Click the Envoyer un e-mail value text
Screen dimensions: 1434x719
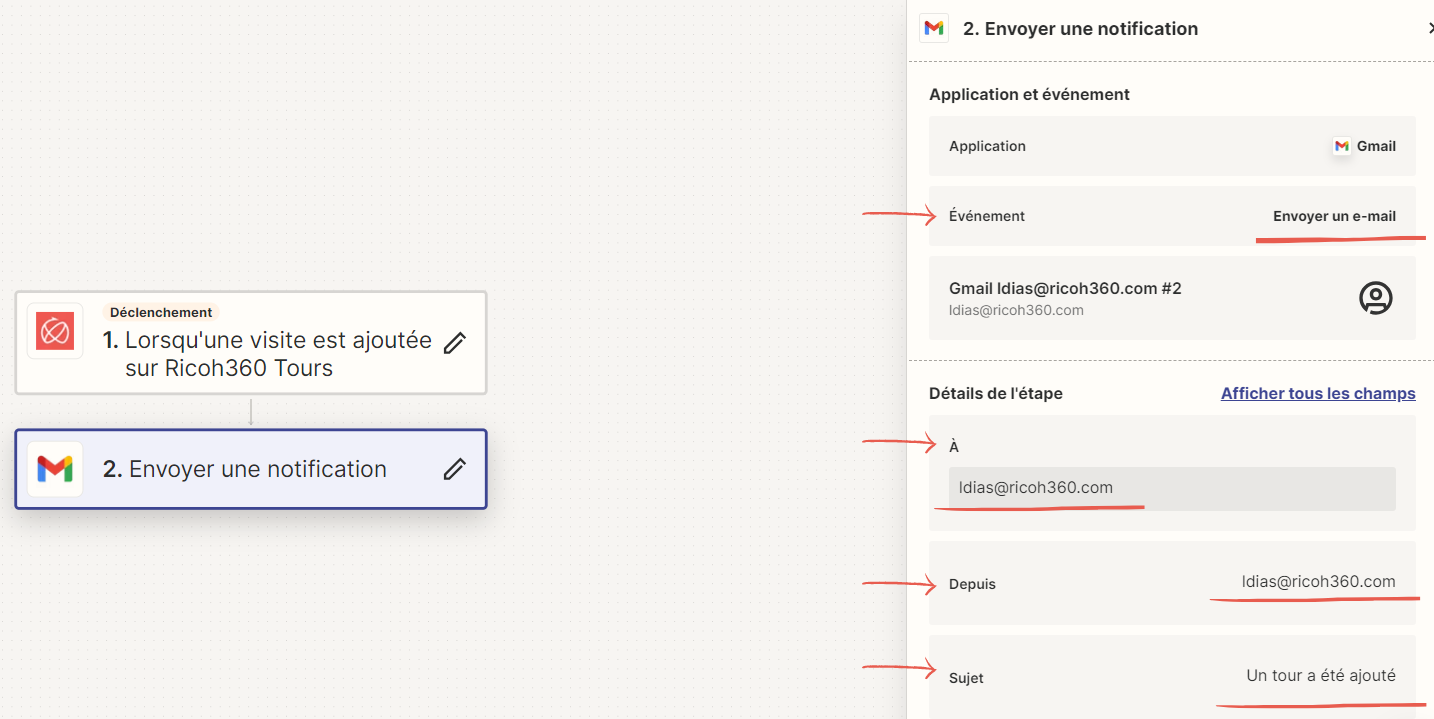pyautogui.click(x=1334, y=216)
